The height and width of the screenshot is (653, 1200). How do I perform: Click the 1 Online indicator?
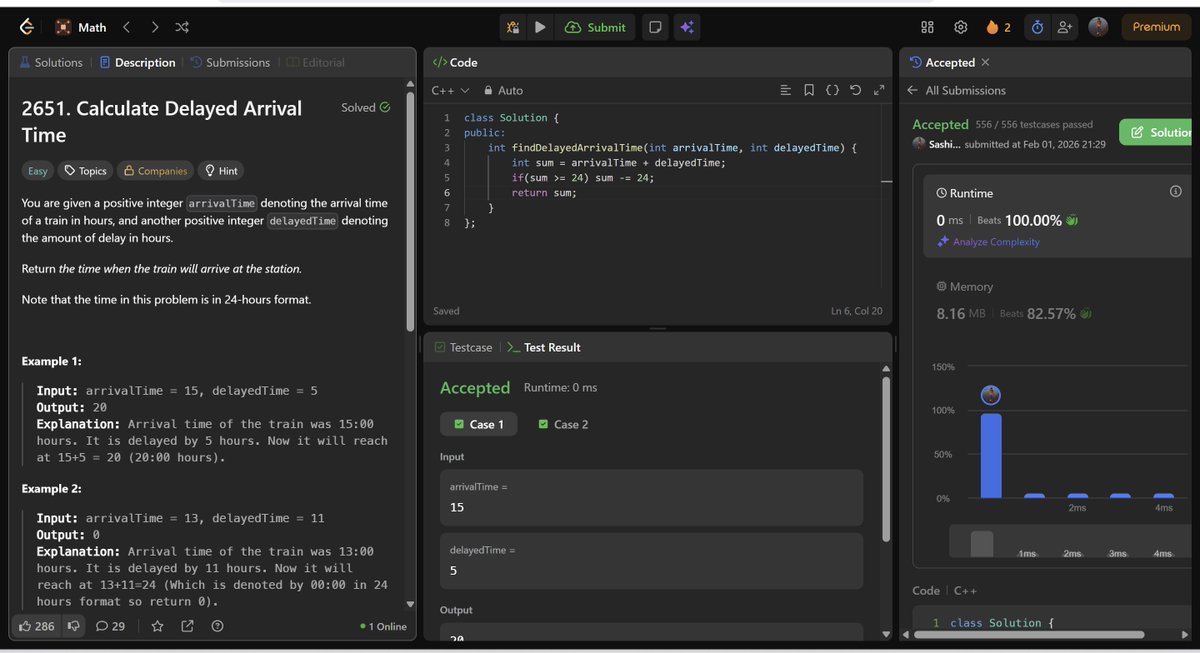pos(384,627)
